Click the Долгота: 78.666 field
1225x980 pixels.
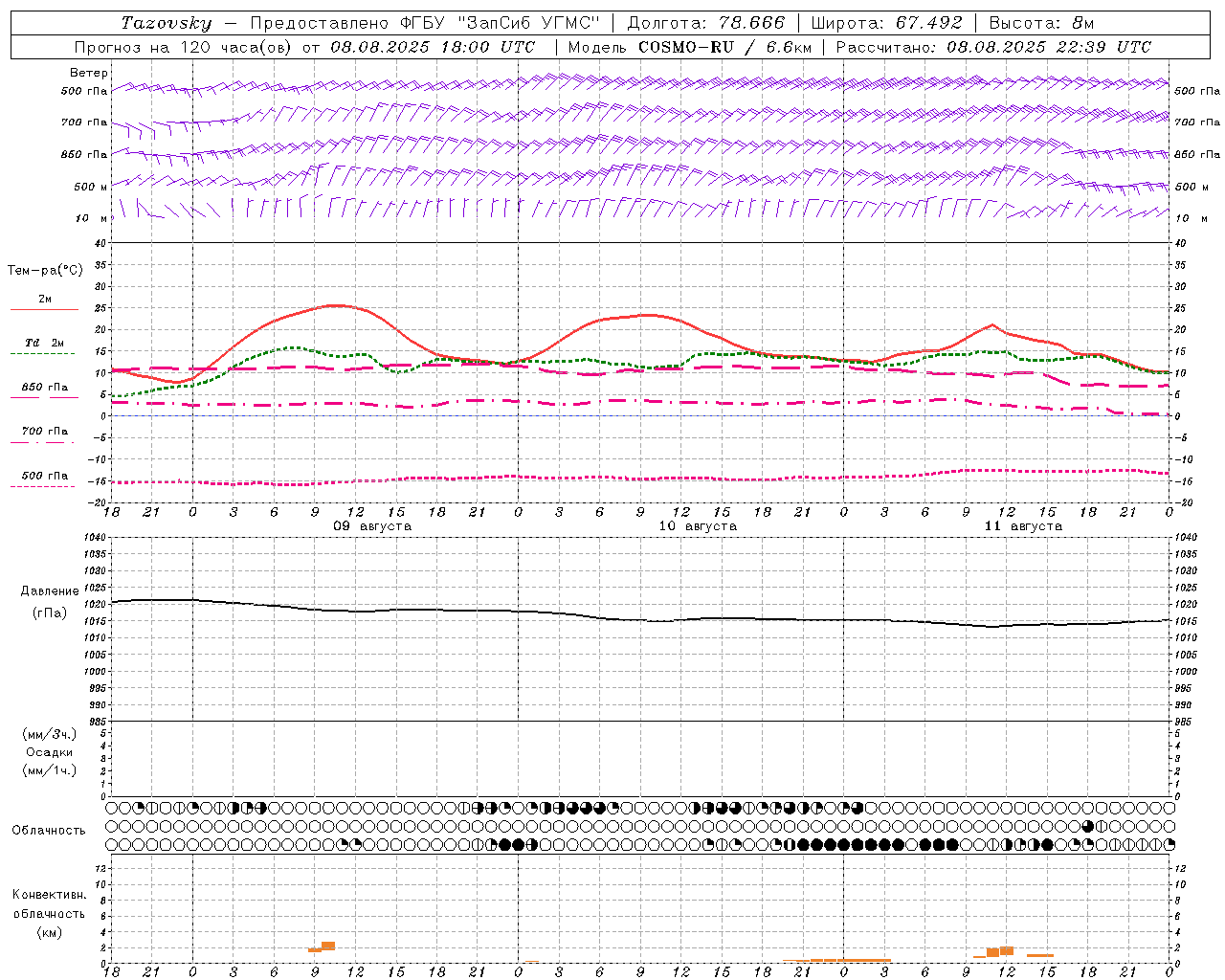705,23
